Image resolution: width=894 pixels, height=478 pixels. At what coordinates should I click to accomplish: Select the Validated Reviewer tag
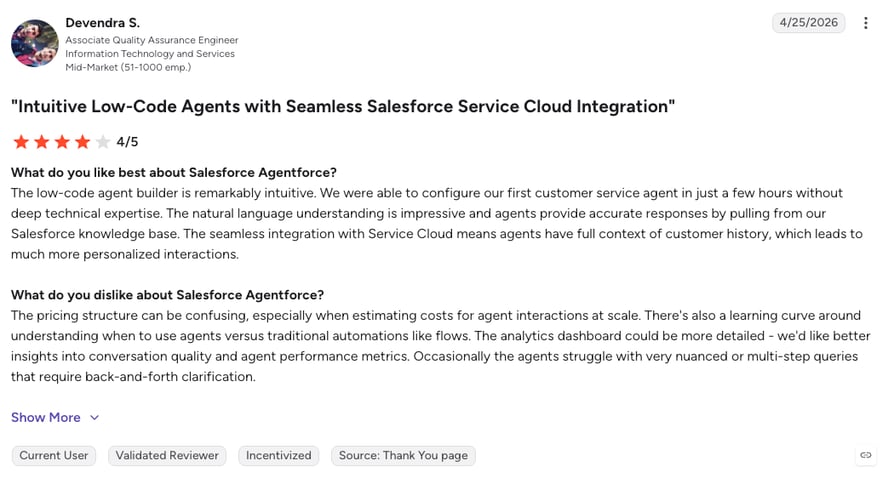point(167,455)
